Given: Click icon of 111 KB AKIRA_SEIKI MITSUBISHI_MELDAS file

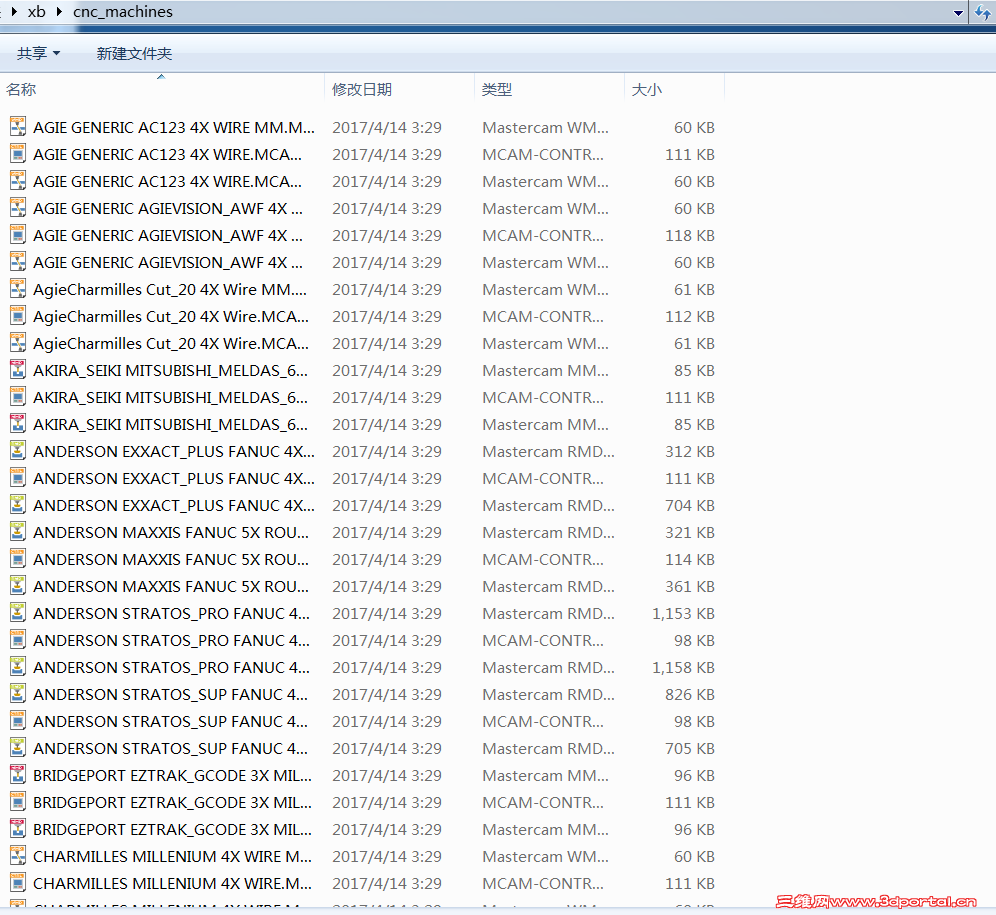Looking at the screenshot, I should click(x=18, y=397).
